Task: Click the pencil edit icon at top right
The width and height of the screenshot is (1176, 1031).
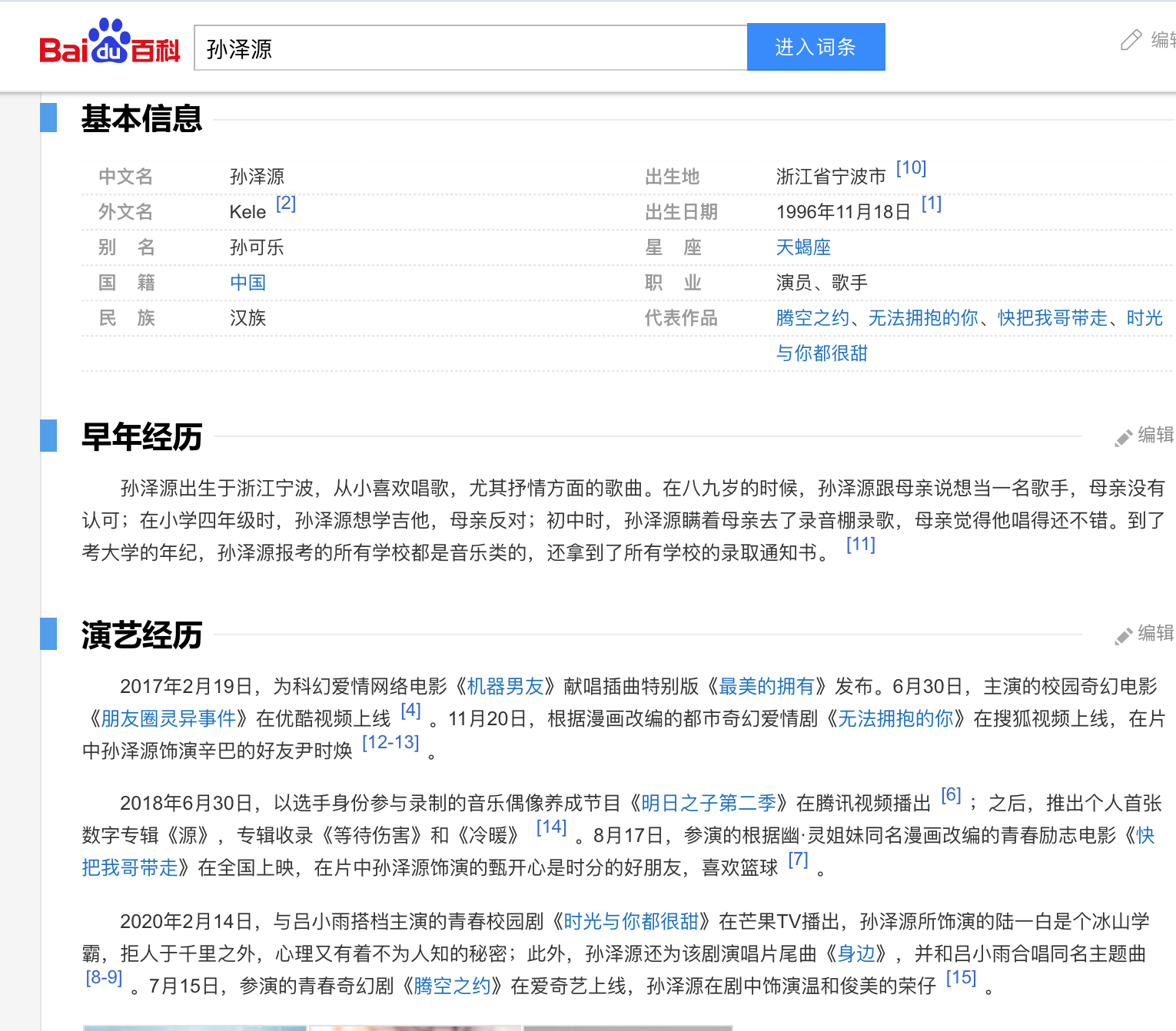Action: [x=1131, y=40]
